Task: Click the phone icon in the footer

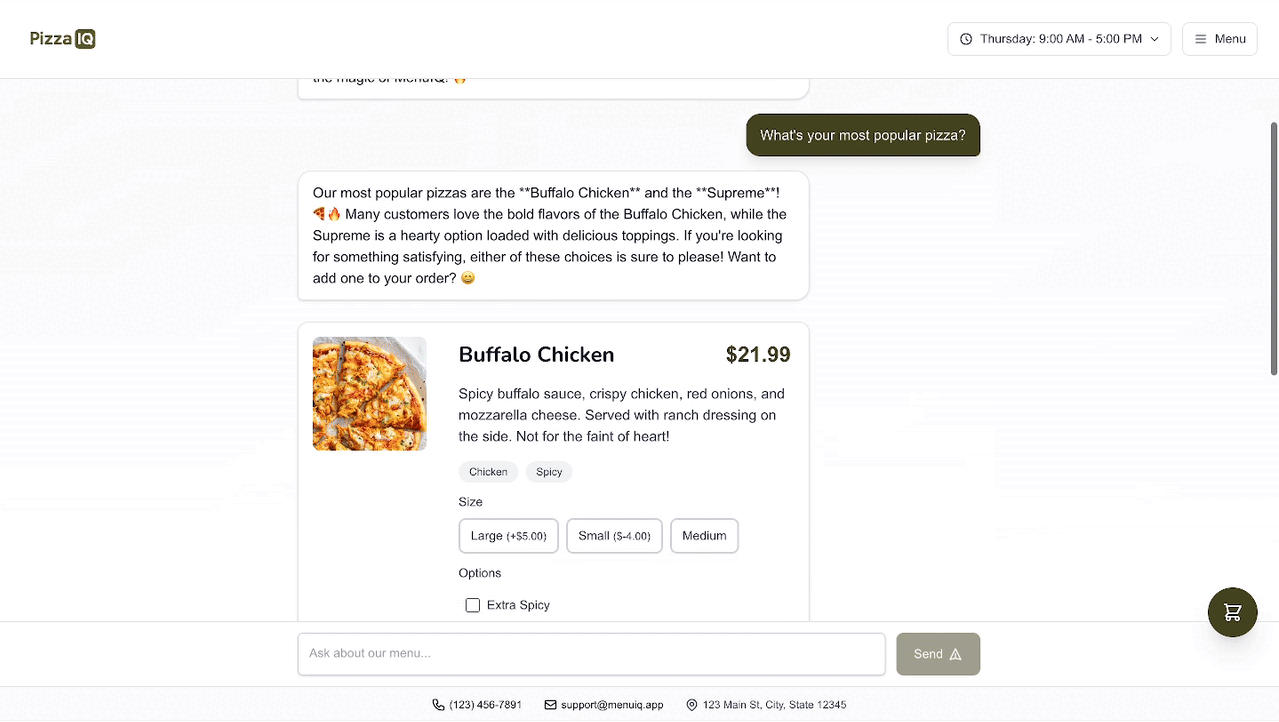Action: [x=438, y=704]
